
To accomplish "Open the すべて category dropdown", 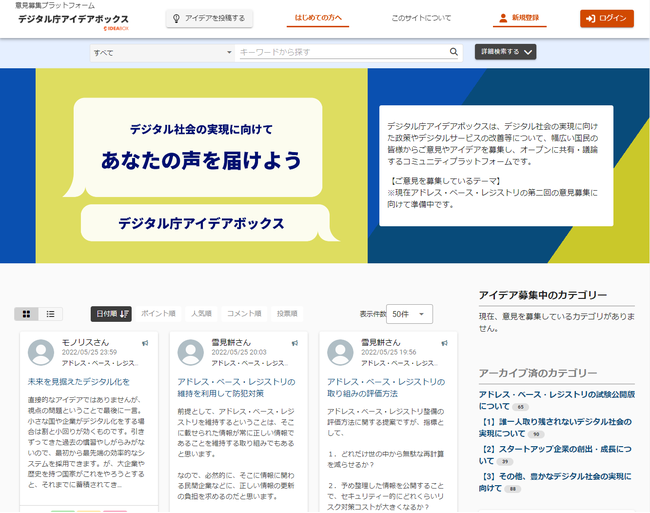I will coord(159,52).
